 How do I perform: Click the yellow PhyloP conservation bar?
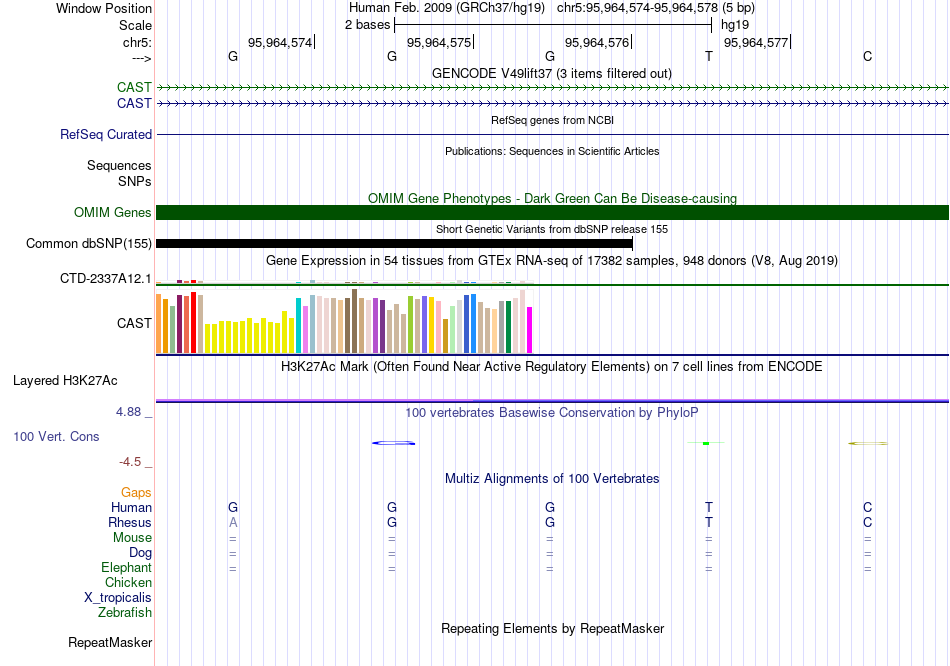click(868, 444)
